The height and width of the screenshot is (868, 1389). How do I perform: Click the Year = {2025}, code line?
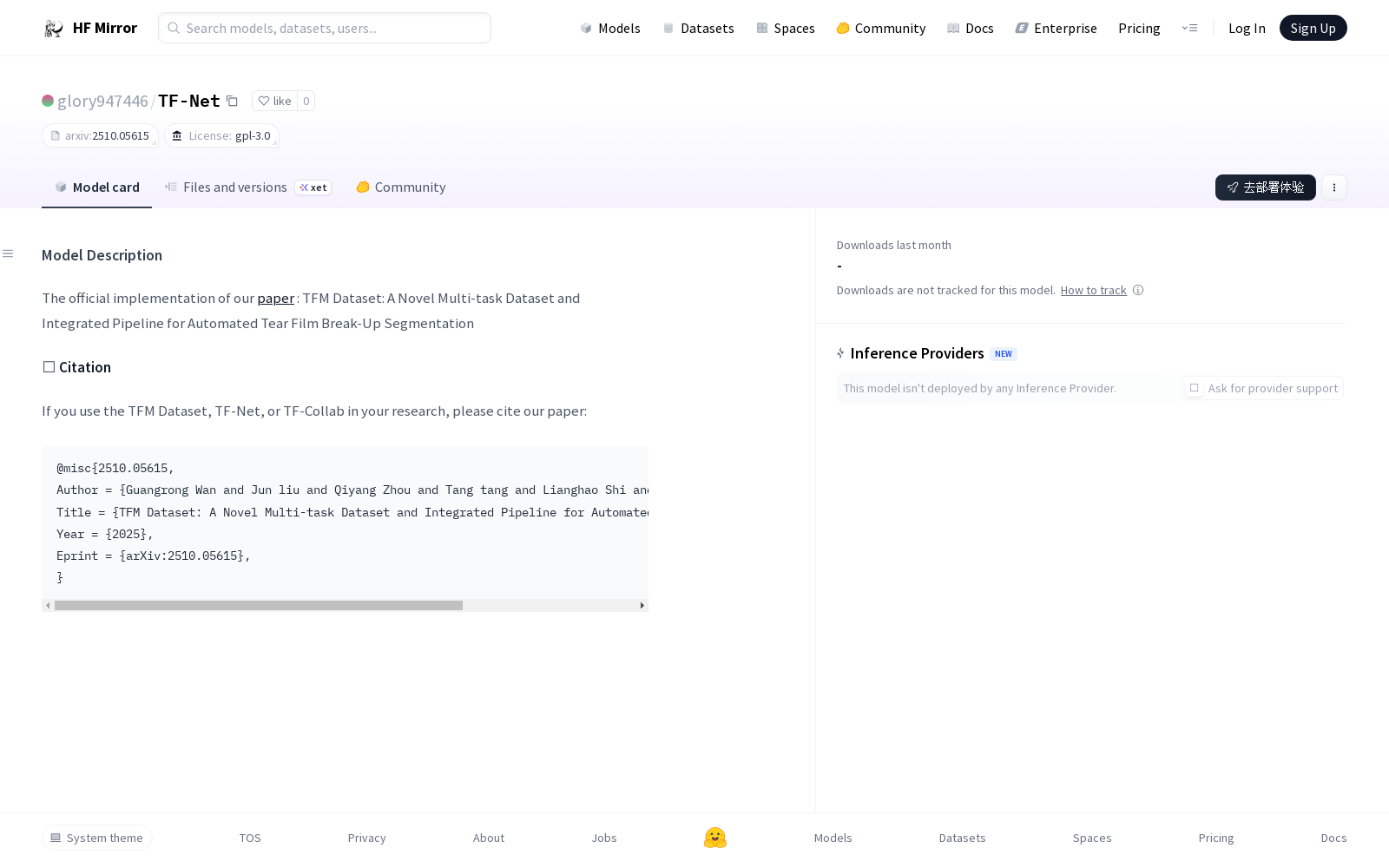pos(105,534)
